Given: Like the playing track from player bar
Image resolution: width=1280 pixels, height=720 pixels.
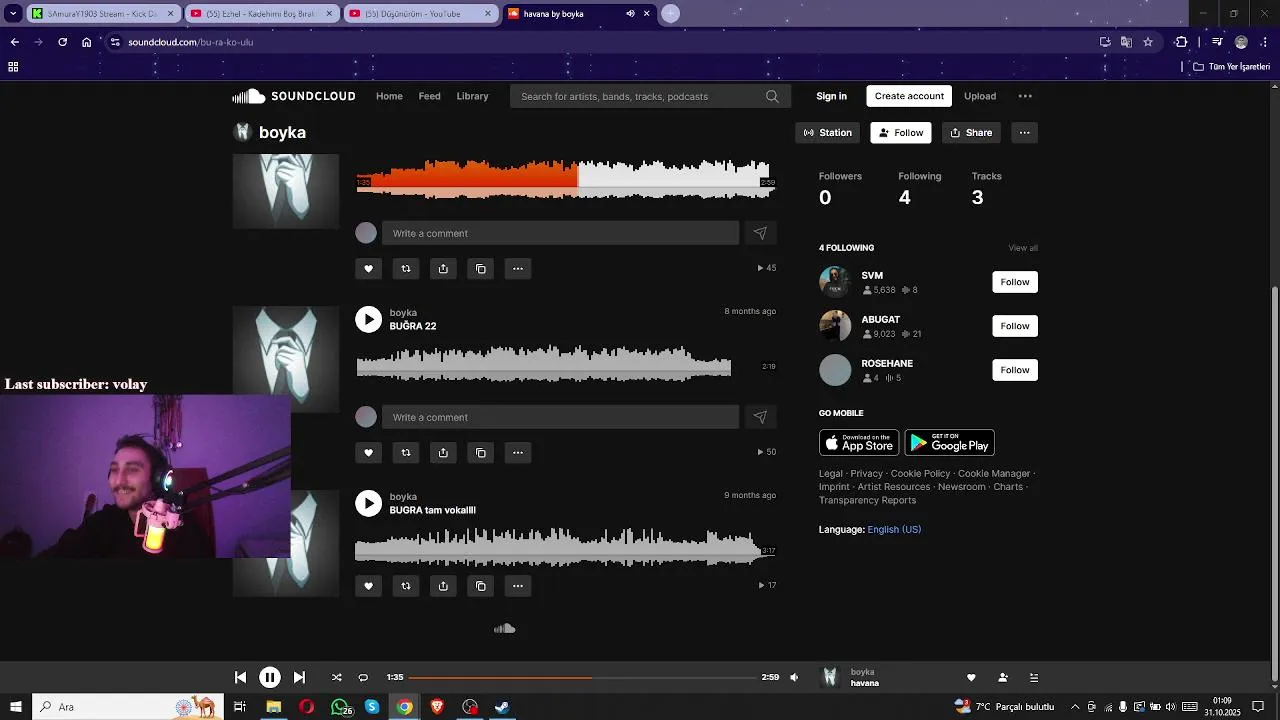Looking at the screenshot, I should point(970,677).
